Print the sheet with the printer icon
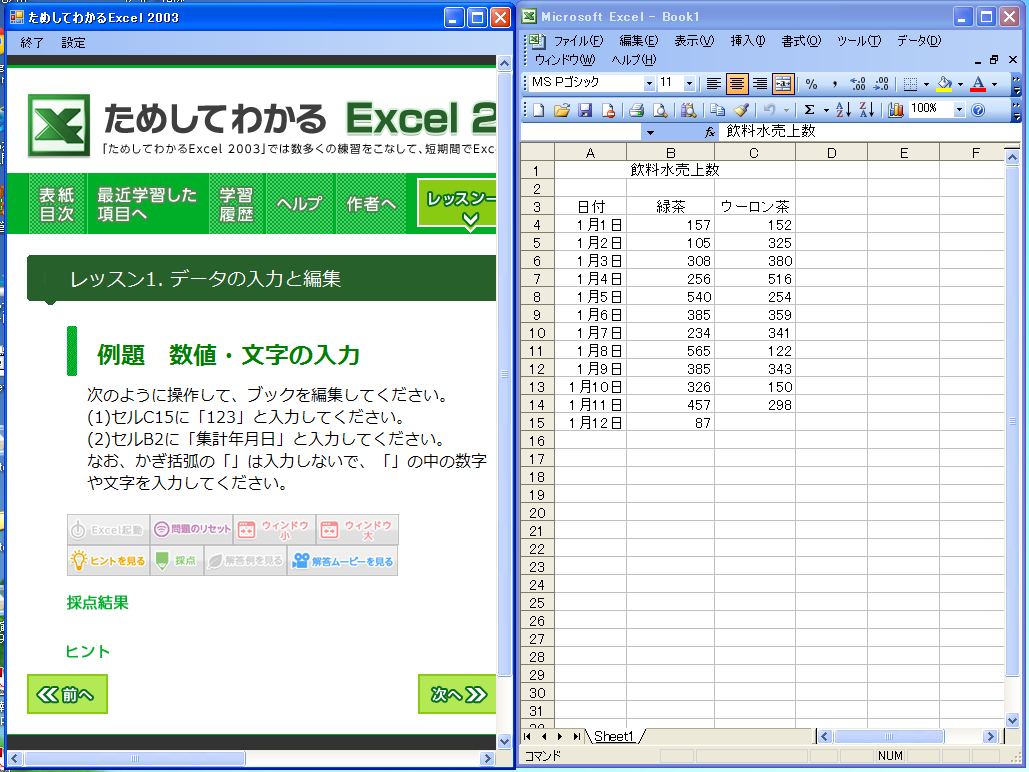The height and width of the screenshot is (772, 1029). pos(636,110)
